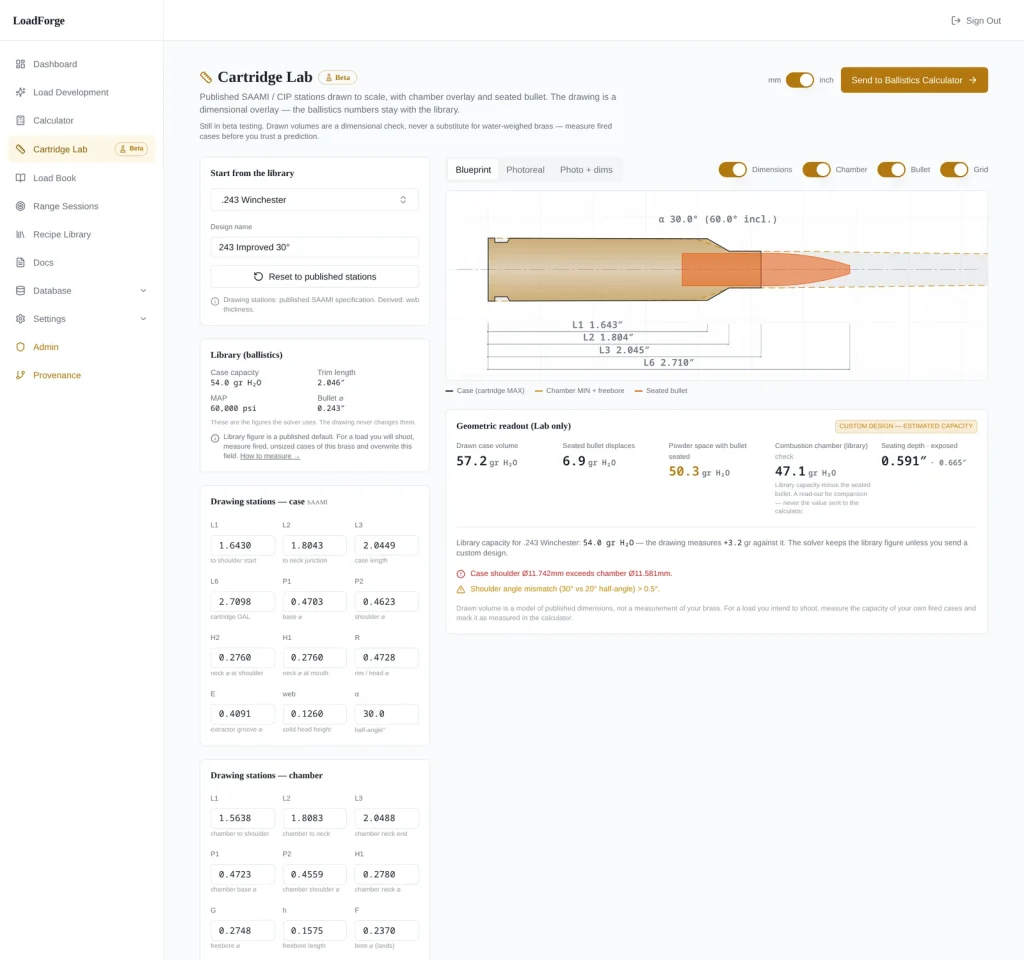Click the Range Sessions target icon
The height and width of the screenshot is (960, 1024).
[20, 206]
